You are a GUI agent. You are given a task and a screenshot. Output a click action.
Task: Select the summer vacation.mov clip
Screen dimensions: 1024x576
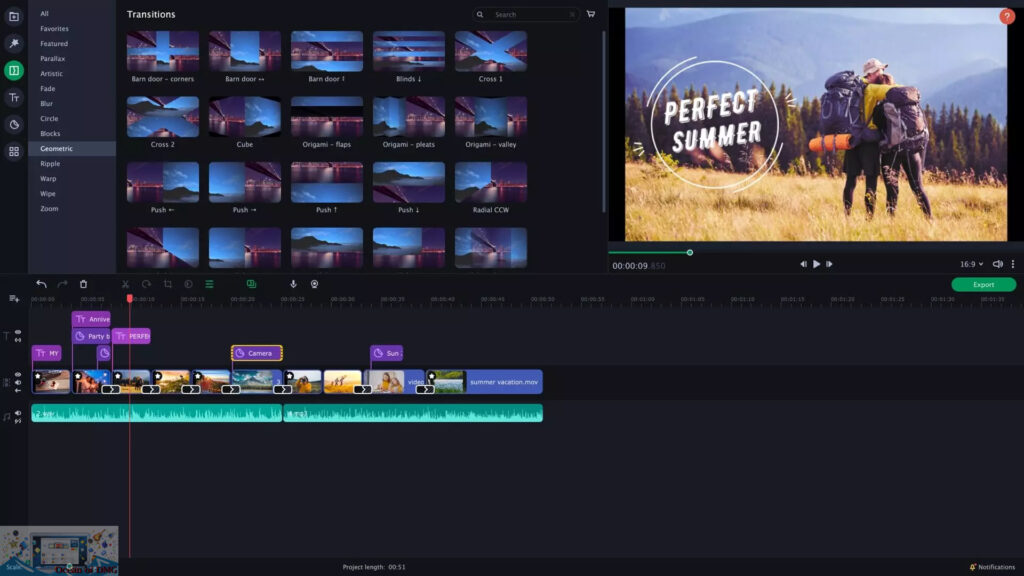(485, 382)
